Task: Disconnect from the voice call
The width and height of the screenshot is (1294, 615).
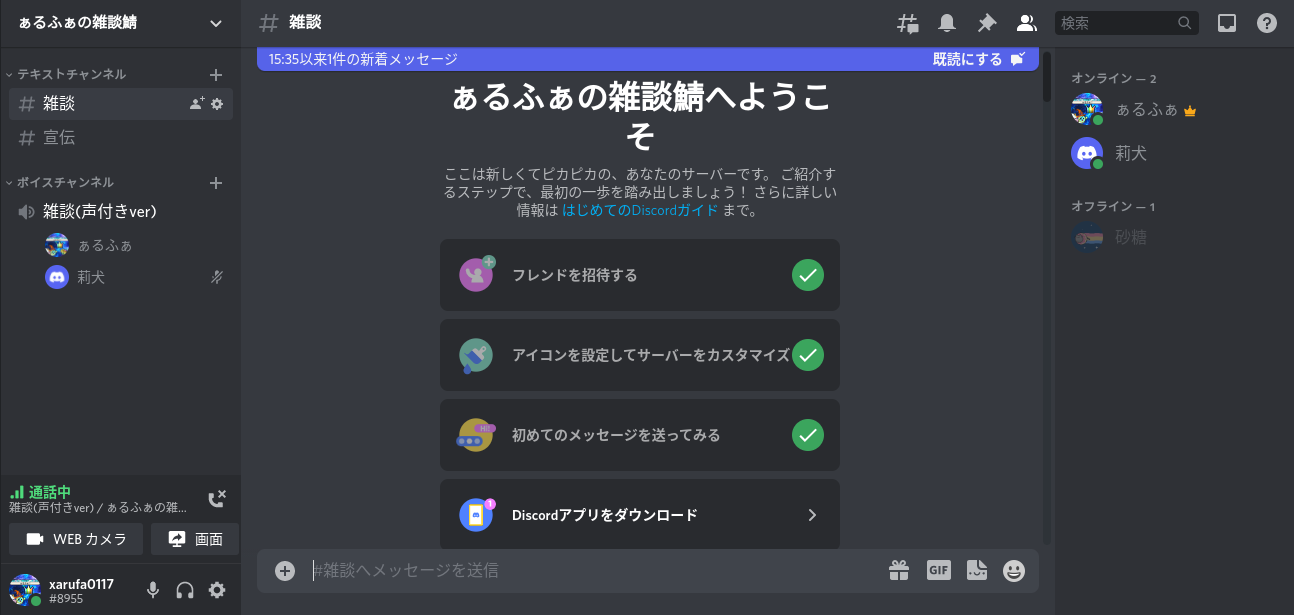Action: tap(217, 498)
